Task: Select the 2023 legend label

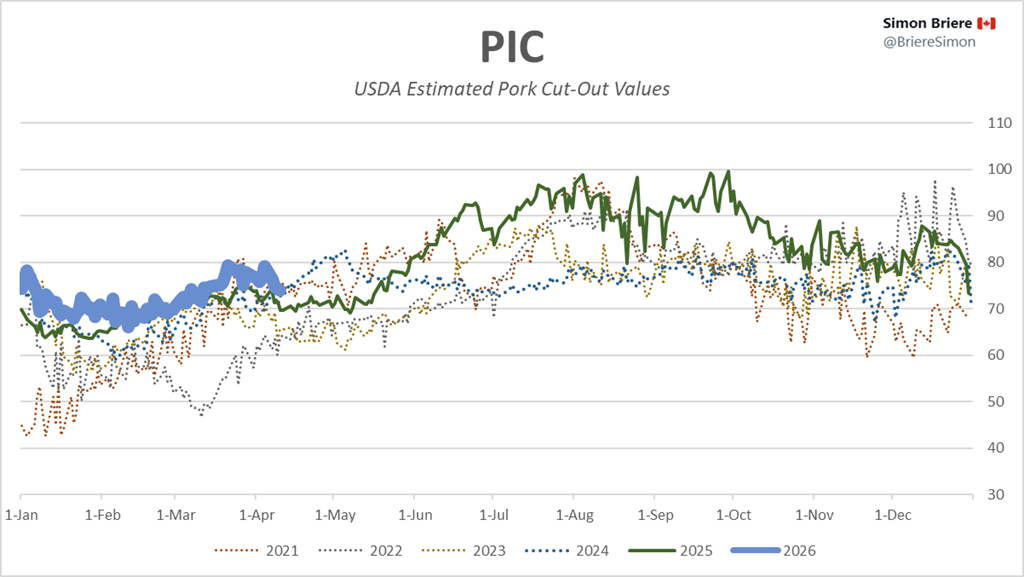Action: click(x=490, y=550)
